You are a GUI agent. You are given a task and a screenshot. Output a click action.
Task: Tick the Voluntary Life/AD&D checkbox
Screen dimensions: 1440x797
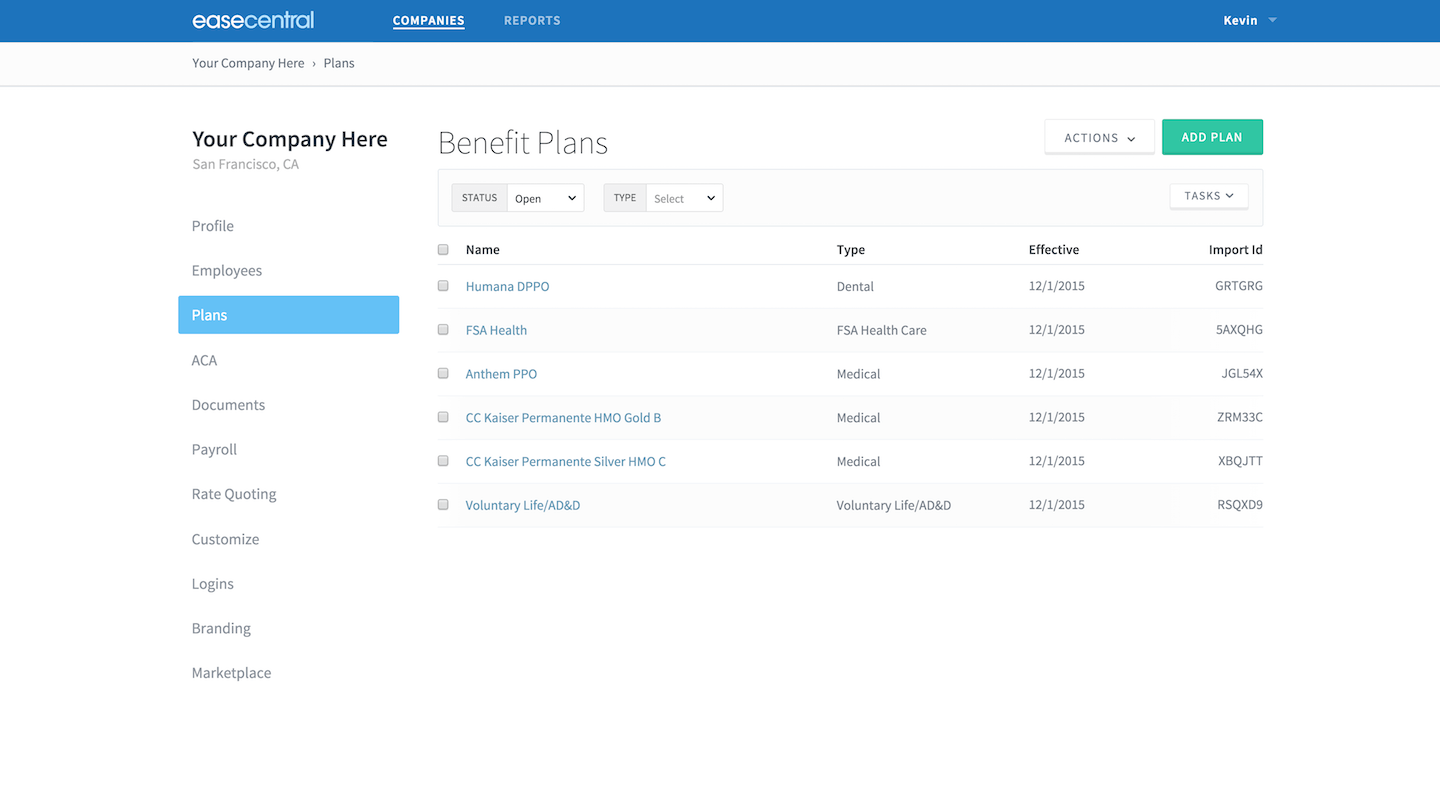click(x=443, y=505)
